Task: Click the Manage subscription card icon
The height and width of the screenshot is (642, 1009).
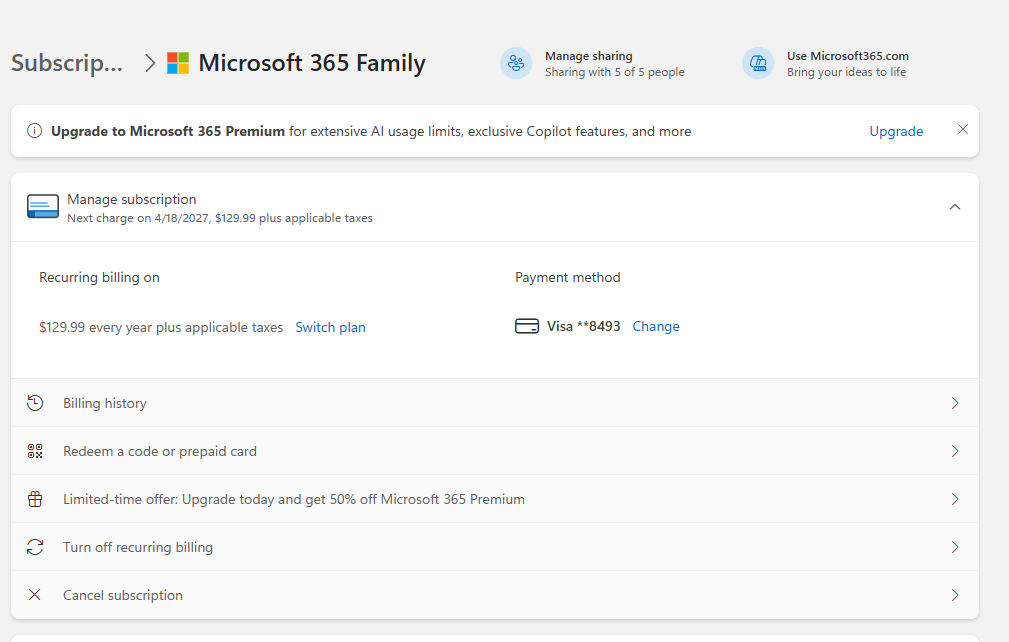Action: tap(43, 206)
